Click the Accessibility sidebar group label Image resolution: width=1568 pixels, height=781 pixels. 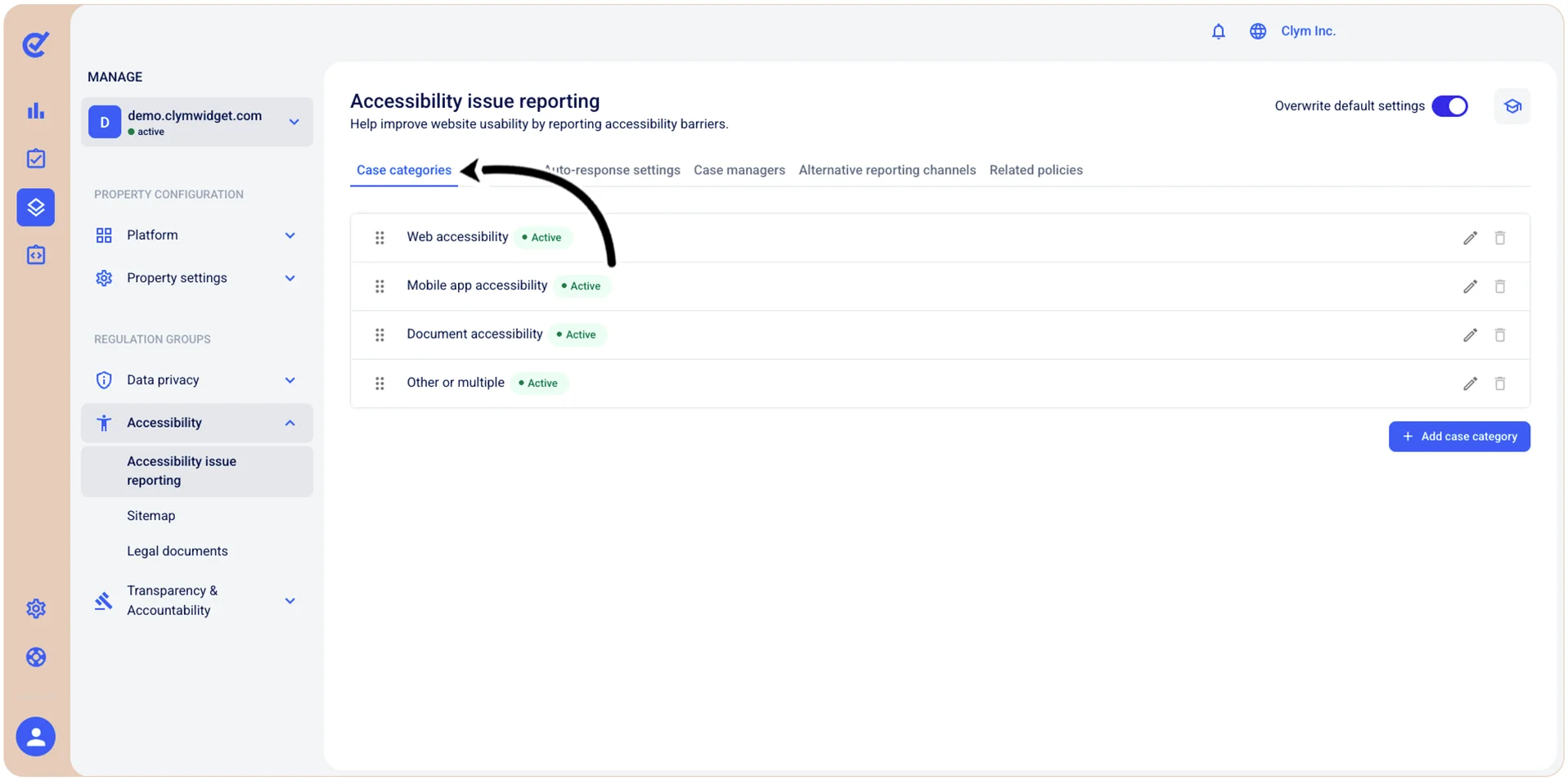pyautogui.click(x=164, y=423)
